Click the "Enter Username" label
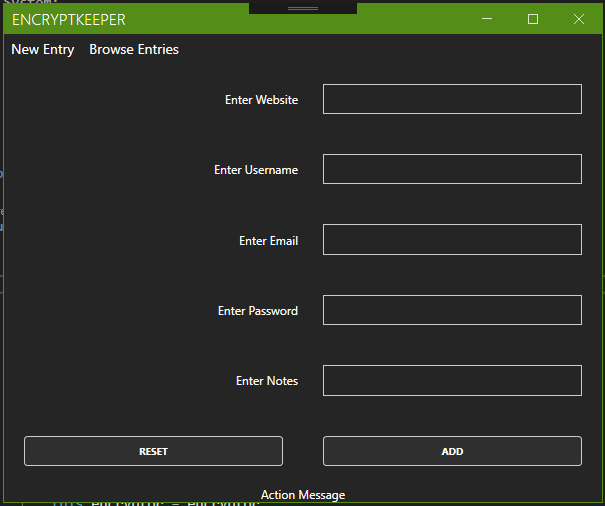 click(x=256, y=170)
